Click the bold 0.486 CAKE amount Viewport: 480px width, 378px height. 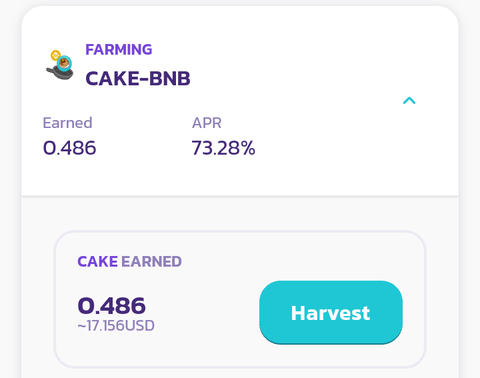(x=112, y=306)
